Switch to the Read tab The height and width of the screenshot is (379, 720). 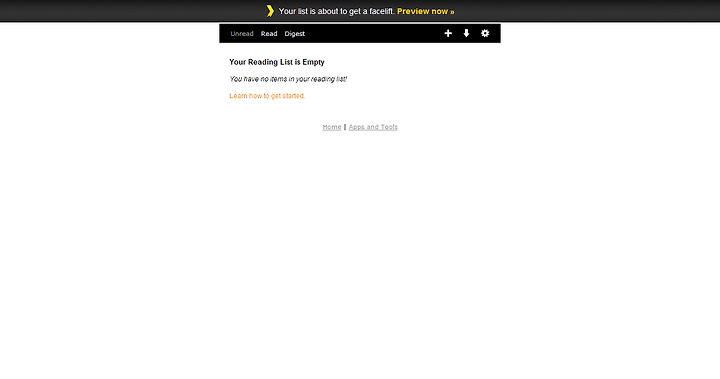coord(269,34)
